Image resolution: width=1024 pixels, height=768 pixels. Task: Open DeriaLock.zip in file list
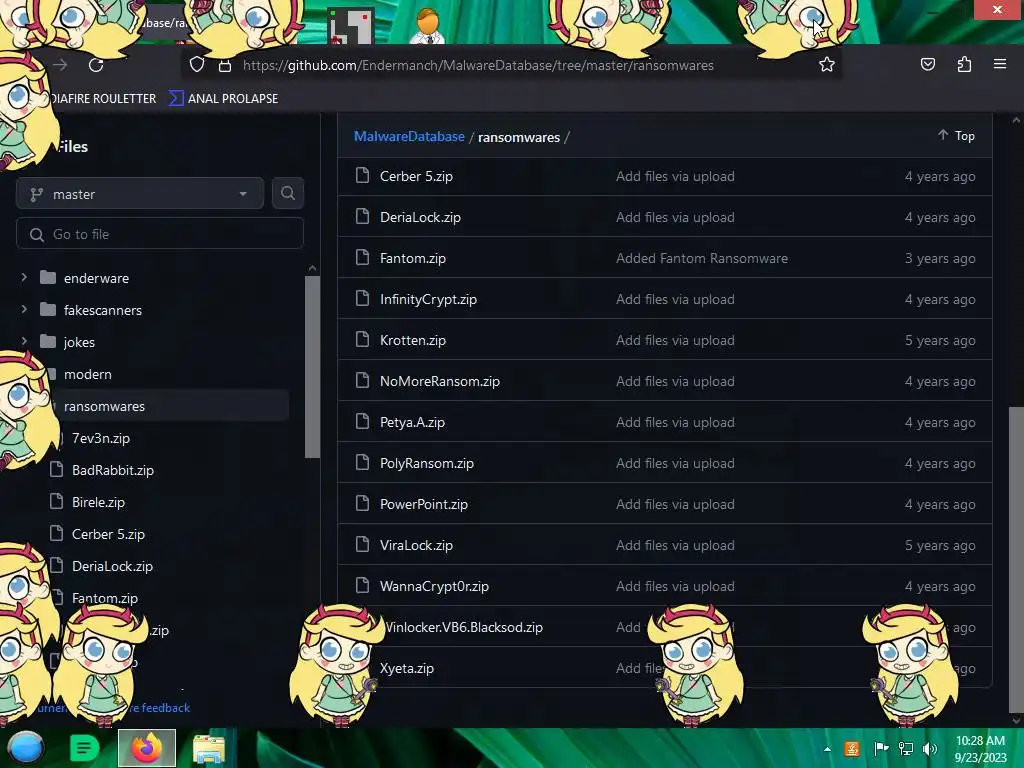420,217
